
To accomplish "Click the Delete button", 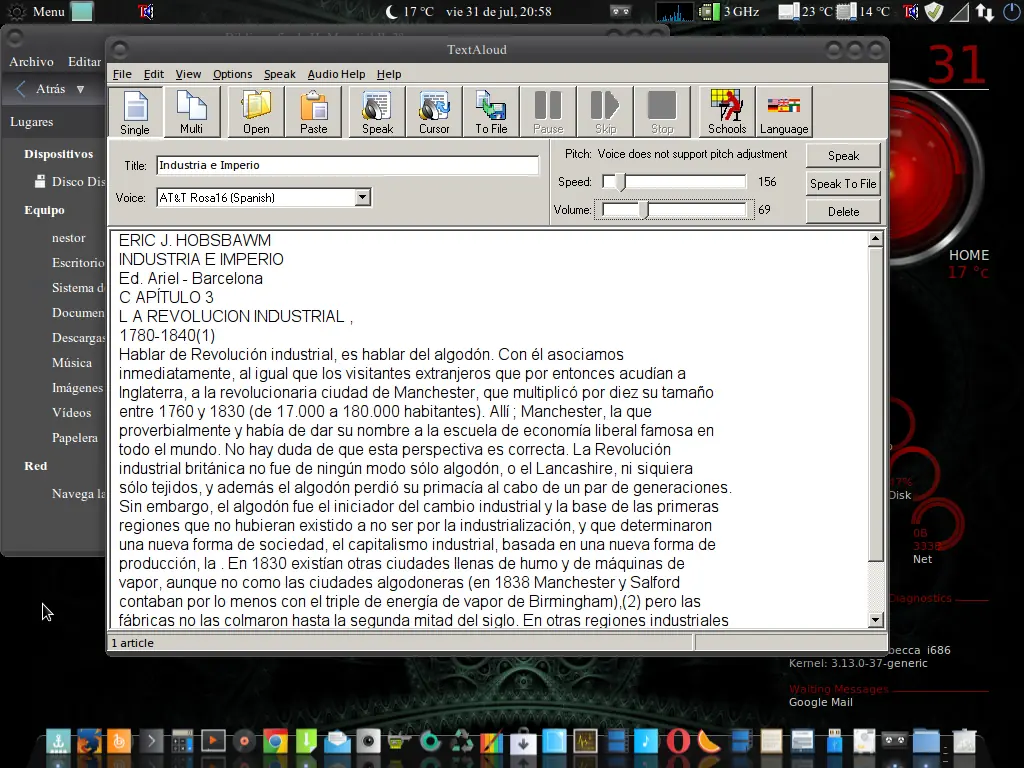I will coord(843,212).
